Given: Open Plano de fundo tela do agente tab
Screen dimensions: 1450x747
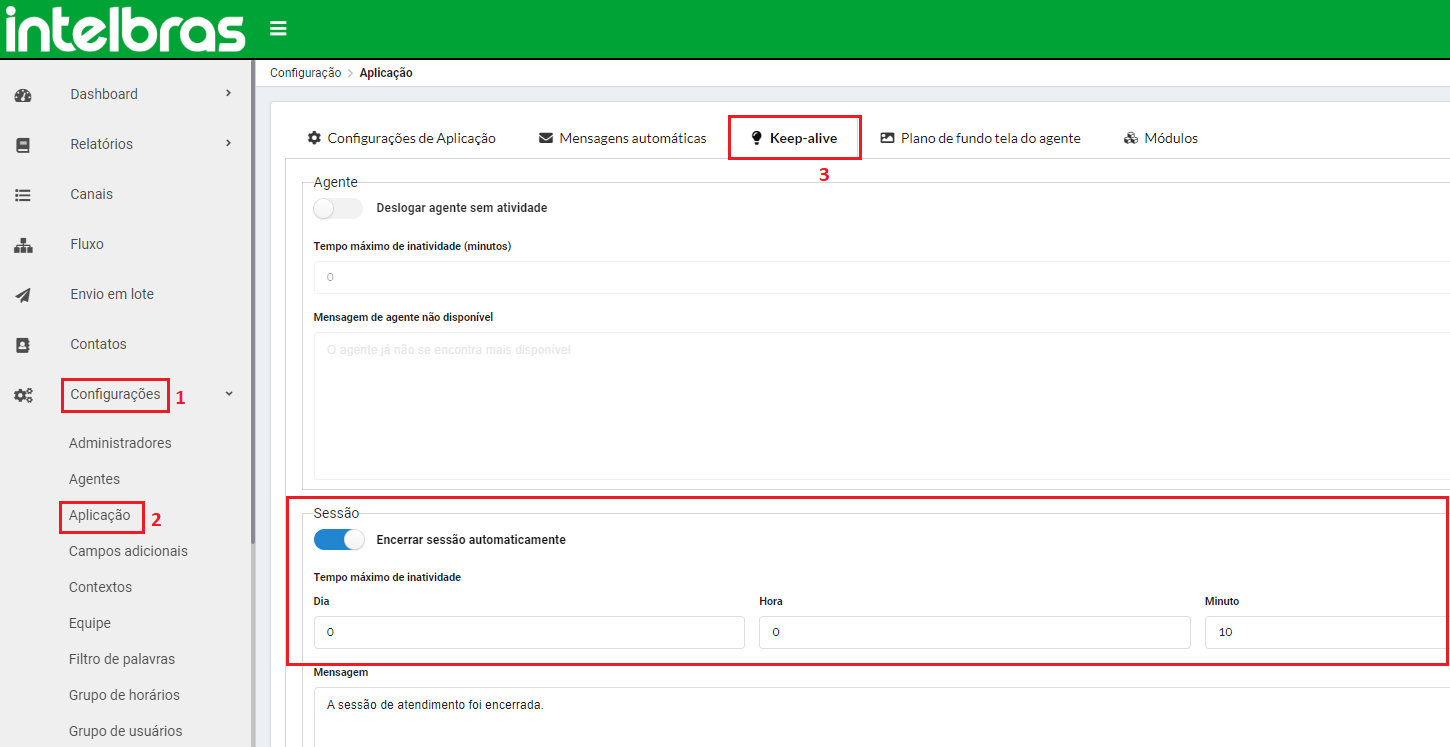Looking at the screenshot, I should [x=980, y=138].
